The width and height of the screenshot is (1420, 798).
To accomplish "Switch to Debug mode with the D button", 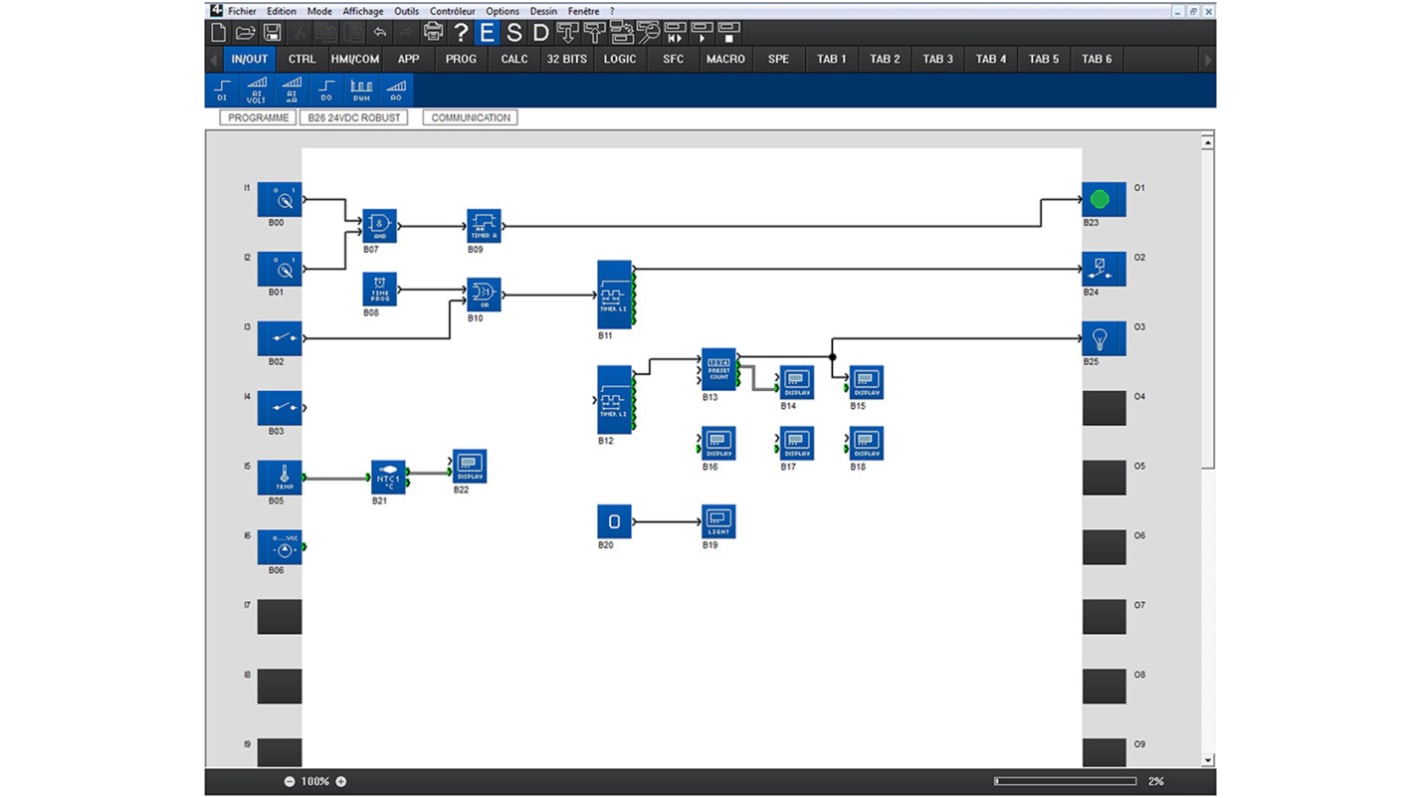I will point(541,33).
